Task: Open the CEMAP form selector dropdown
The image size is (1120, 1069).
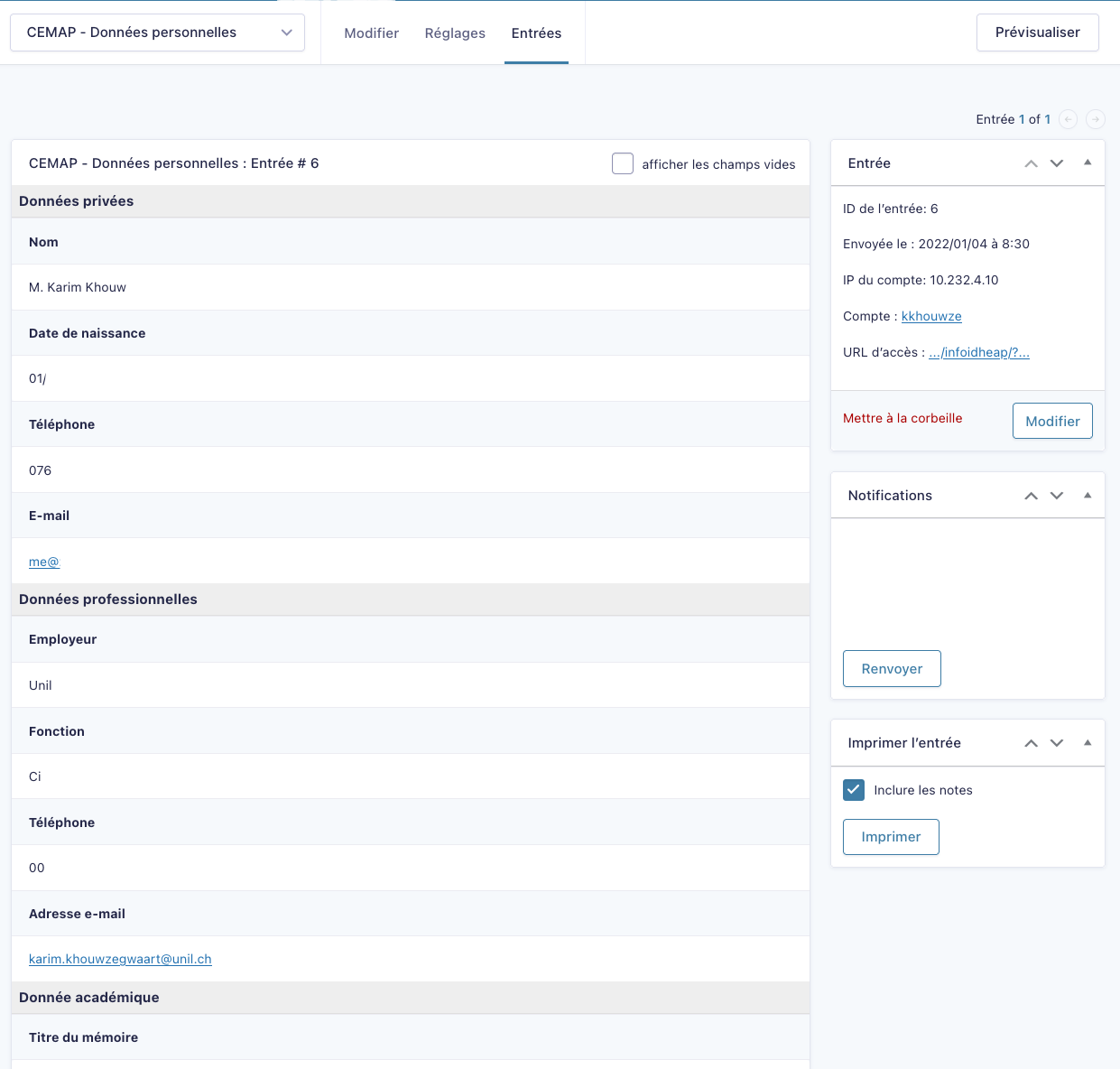Action: 157,33
